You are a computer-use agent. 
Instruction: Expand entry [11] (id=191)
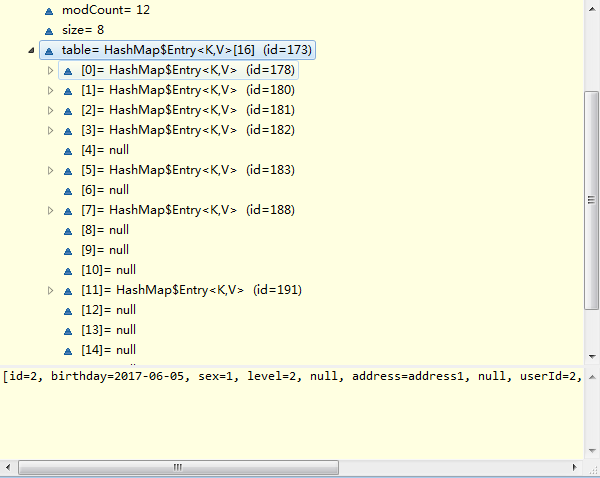click(50, 290)
